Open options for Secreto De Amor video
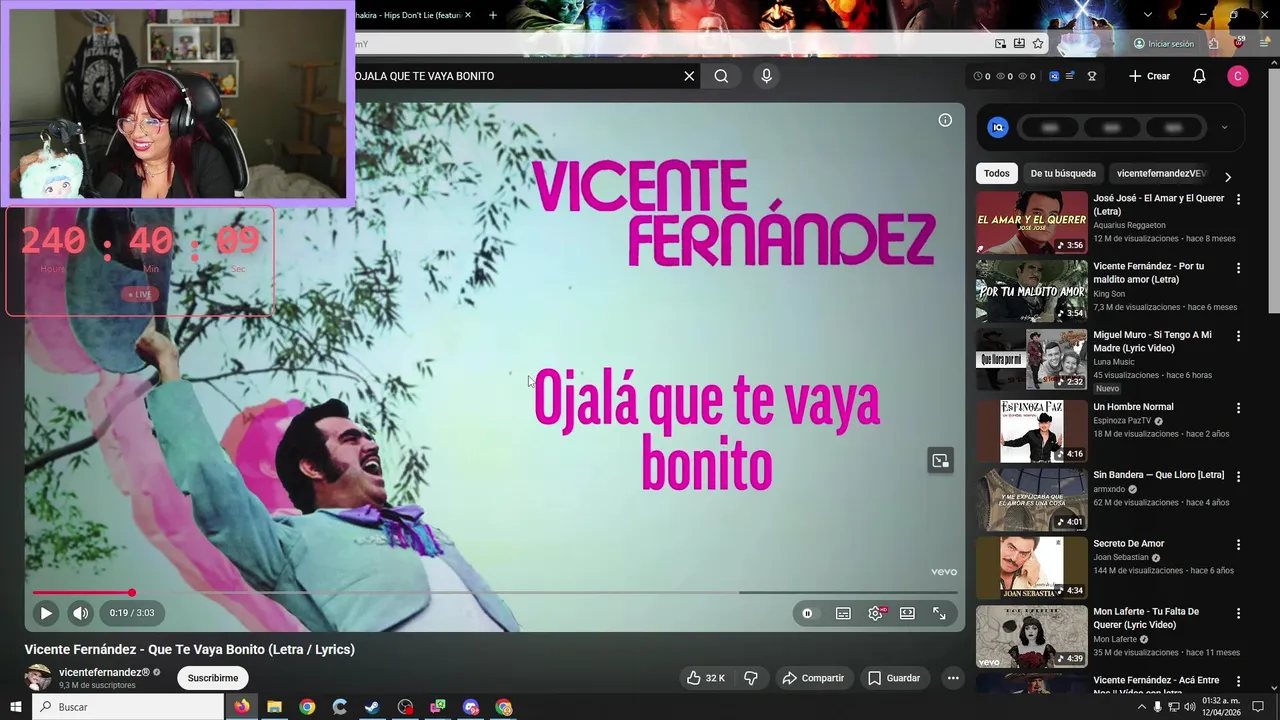Viewport: 1280px width, 720px height. click(x=1238, y=545)
